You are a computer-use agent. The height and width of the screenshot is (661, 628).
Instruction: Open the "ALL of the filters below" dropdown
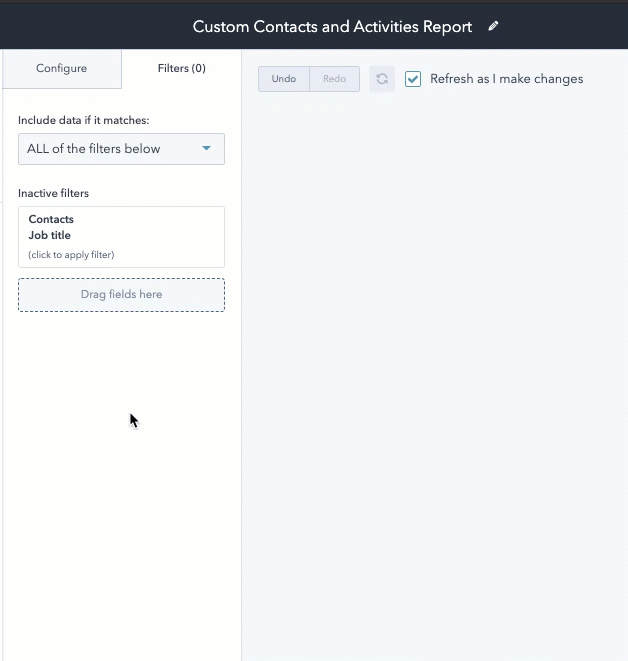click(121, 149)
